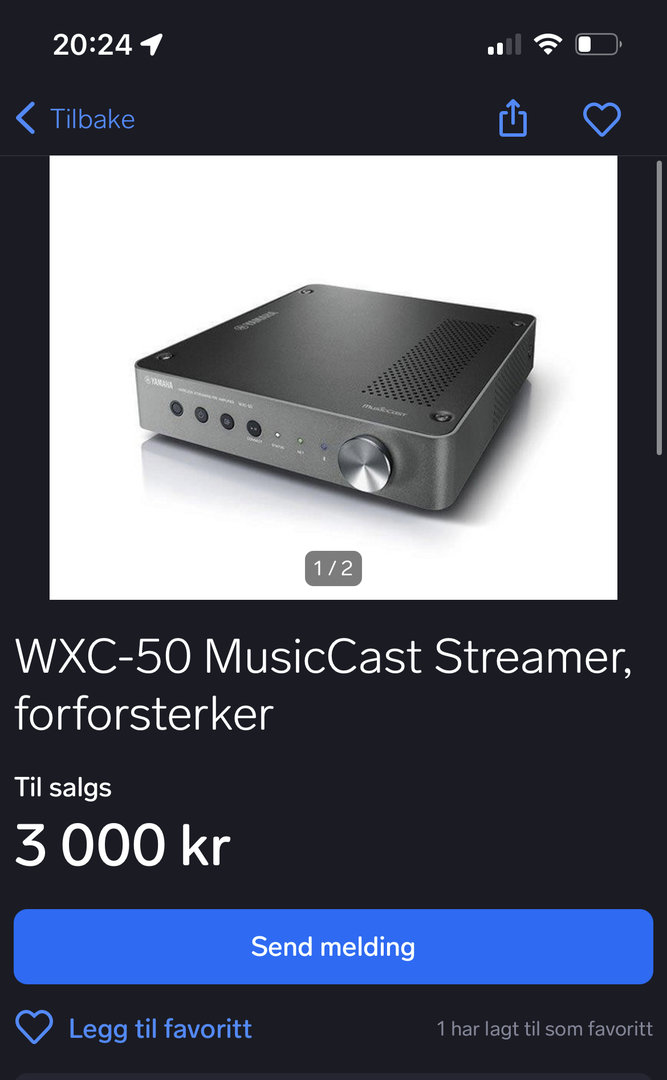The width and height of the screenshot is (667, 1080).
Task: Send a message with Send melding
Action: pos(334,946)
